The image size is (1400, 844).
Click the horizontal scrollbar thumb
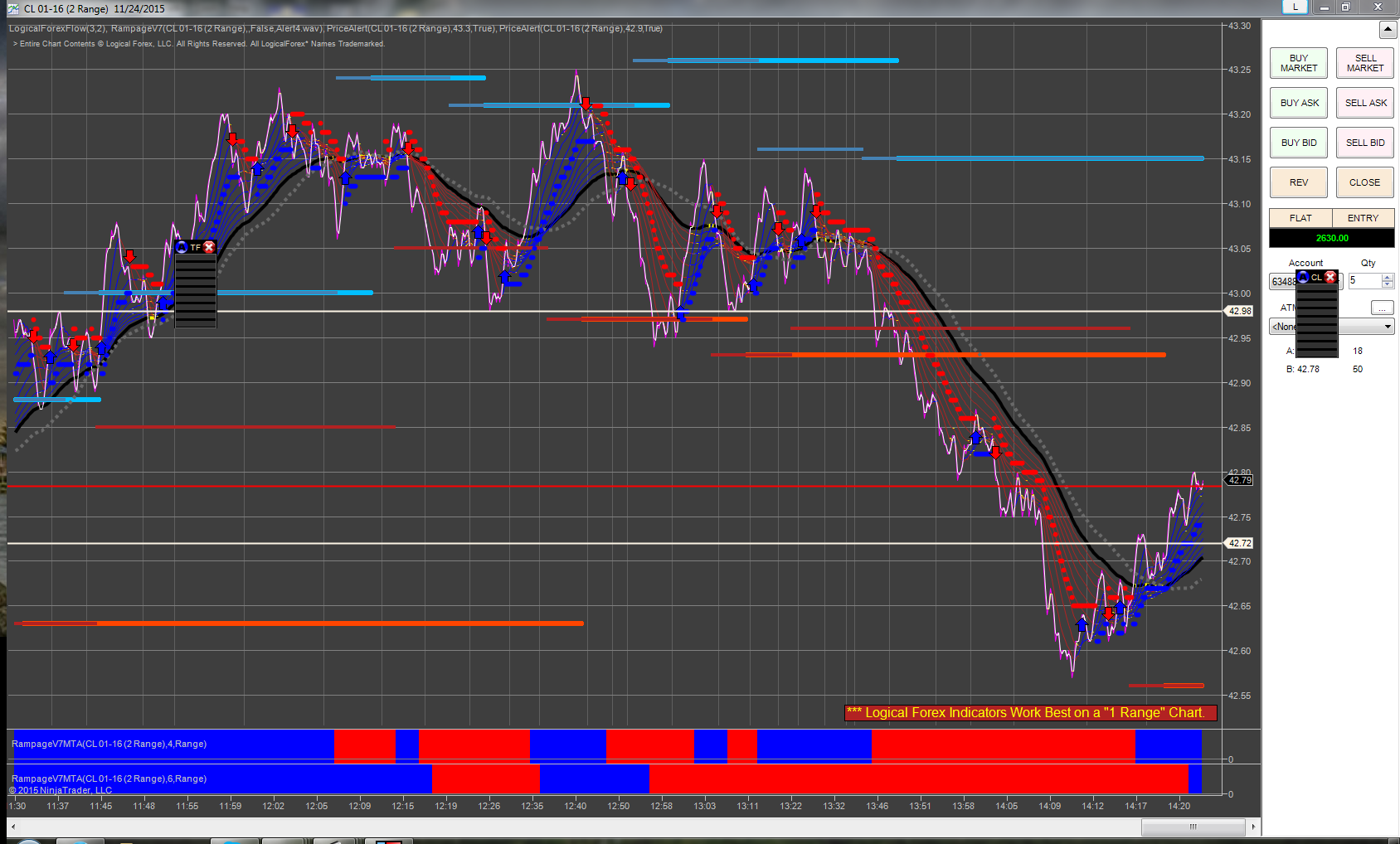point(1193,827)
